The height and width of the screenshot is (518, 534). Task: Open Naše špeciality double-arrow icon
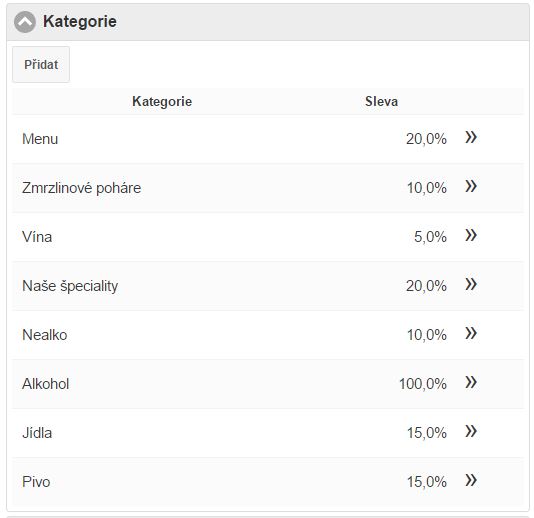(471, 285)
